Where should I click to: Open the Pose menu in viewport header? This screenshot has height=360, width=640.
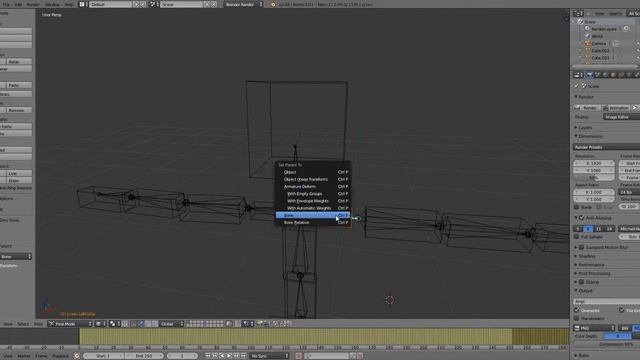38,324
